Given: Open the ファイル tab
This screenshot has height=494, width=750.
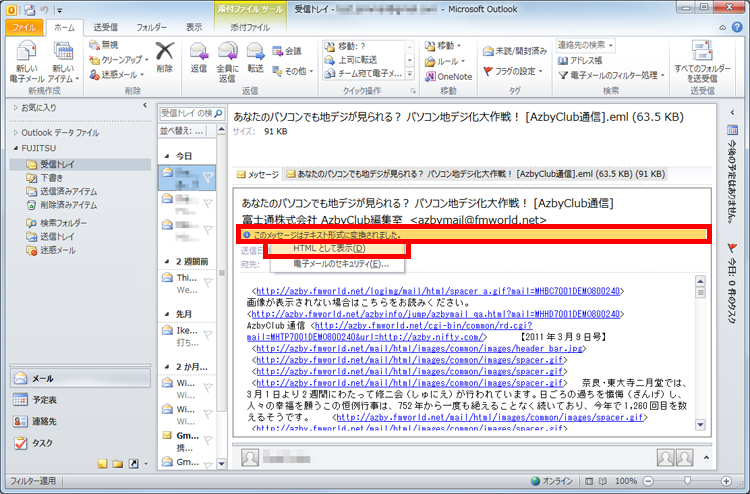Looking at the screenshot, I should pyautogui.click(x=24, y=27).
